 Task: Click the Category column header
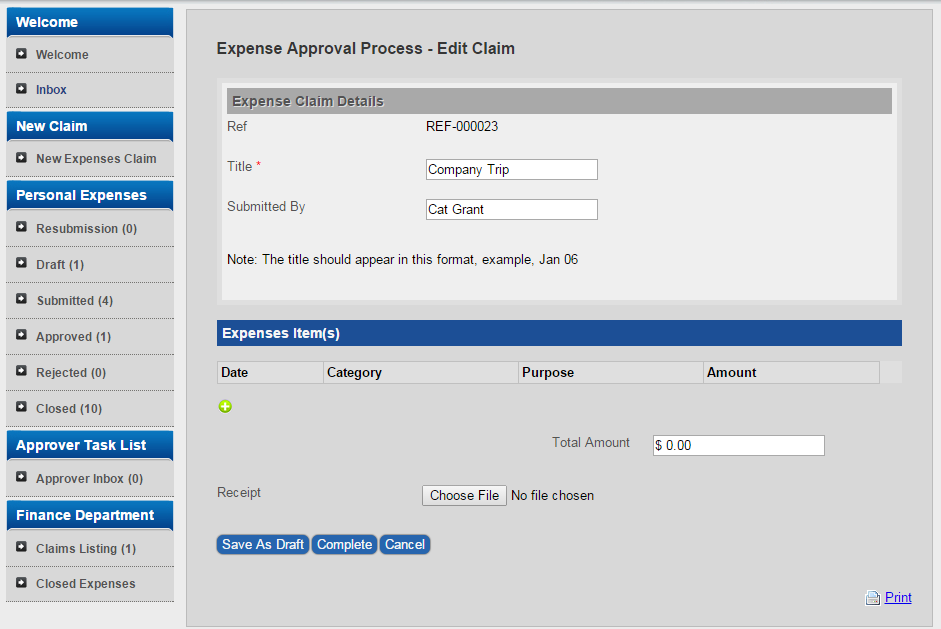click(x=421, y=372)
